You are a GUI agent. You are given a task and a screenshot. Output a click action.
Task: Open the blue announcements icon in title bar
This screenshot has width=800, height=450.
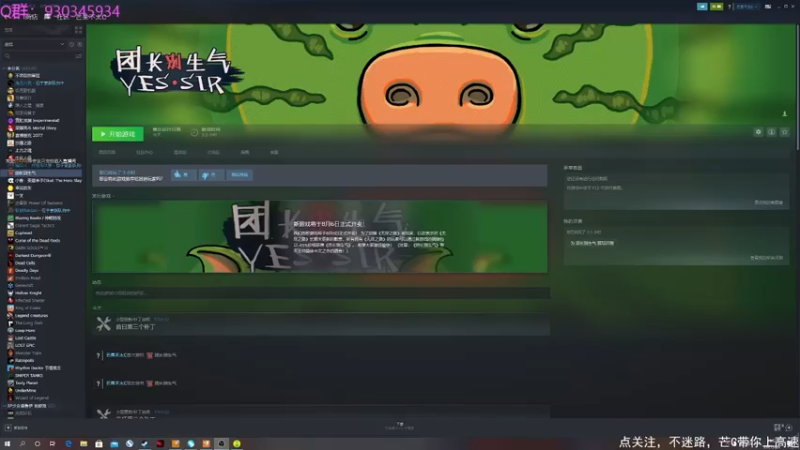(x=702, y=7)
